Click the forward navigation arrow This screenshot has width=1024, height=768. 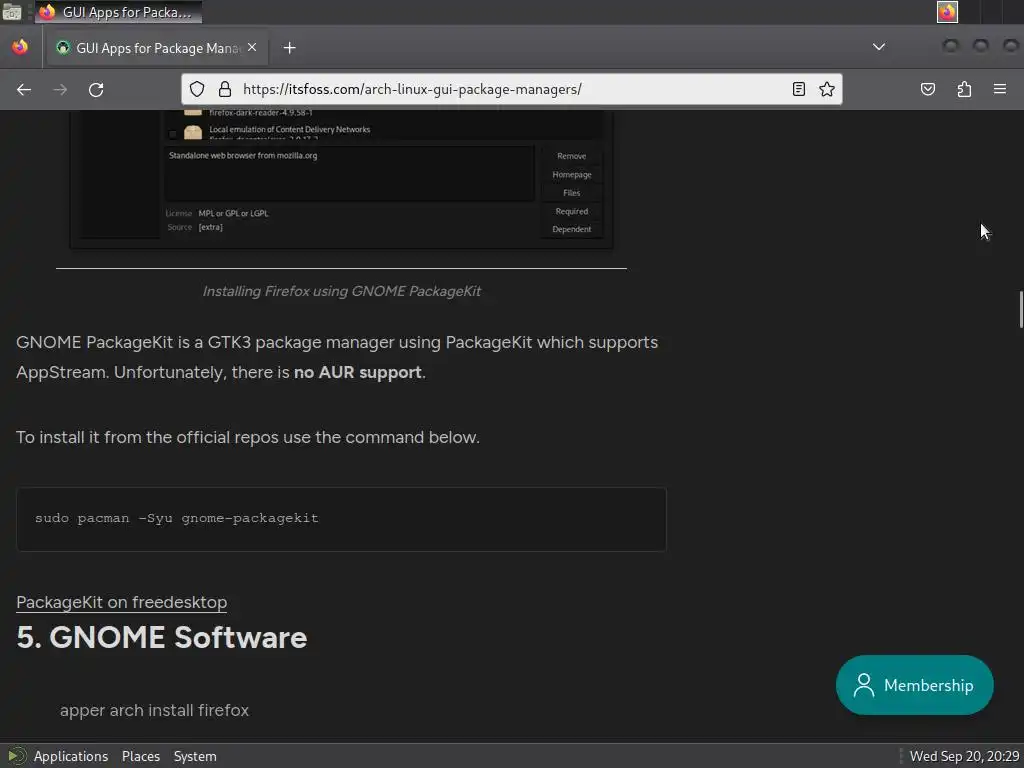click(x=60, y=89)
